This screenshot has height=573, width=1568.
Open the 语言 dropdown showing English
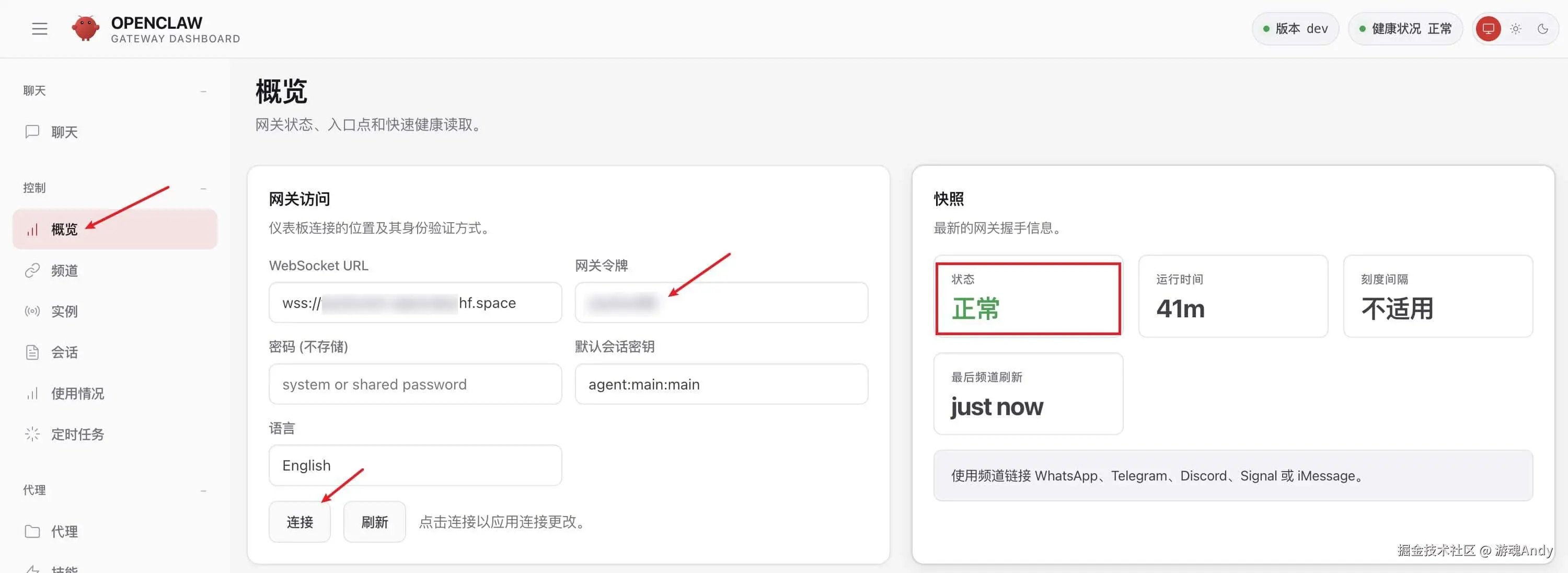click(x=414, y=465)
